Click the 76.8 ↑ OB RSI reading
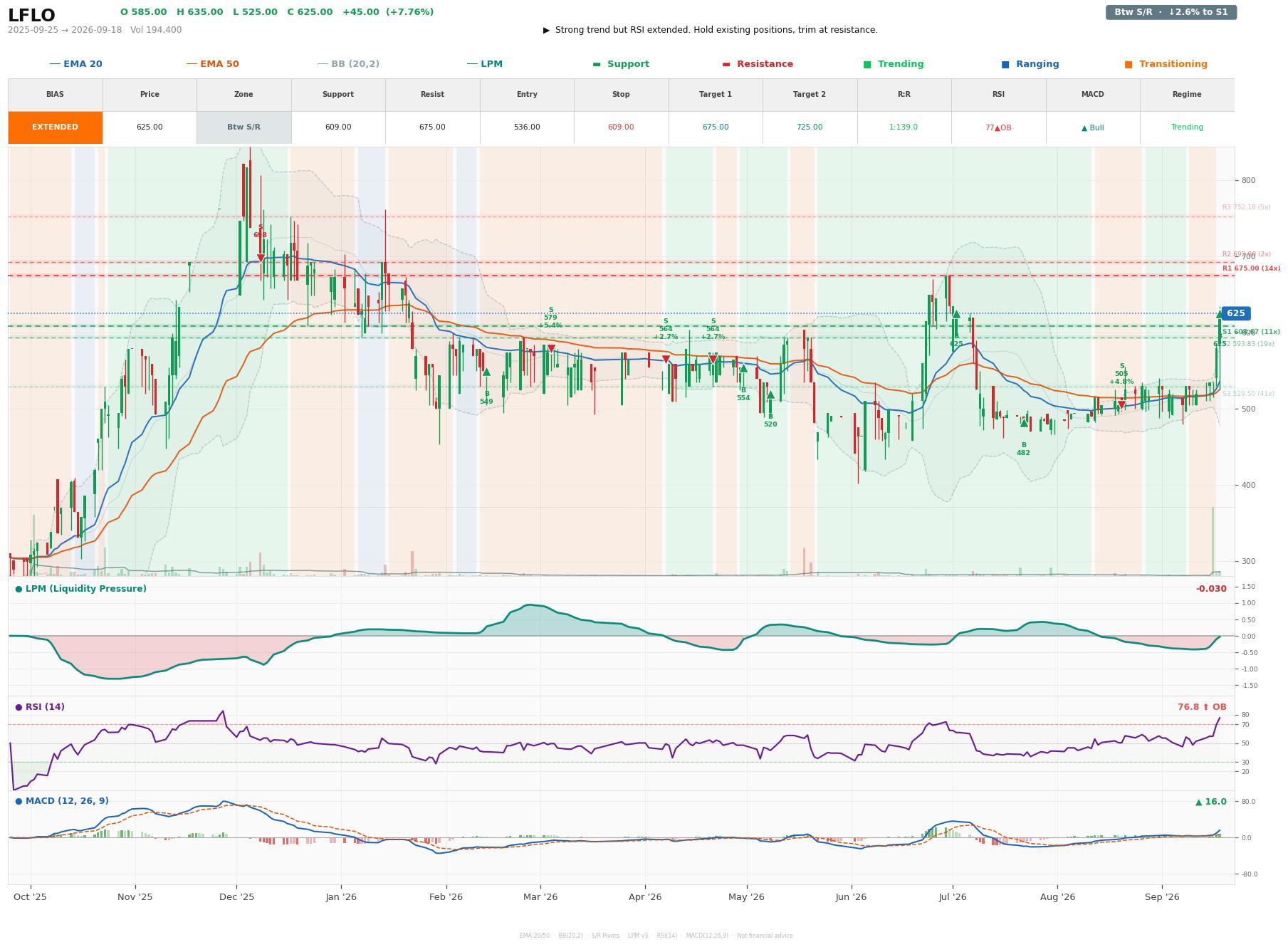 [1202, 707]
